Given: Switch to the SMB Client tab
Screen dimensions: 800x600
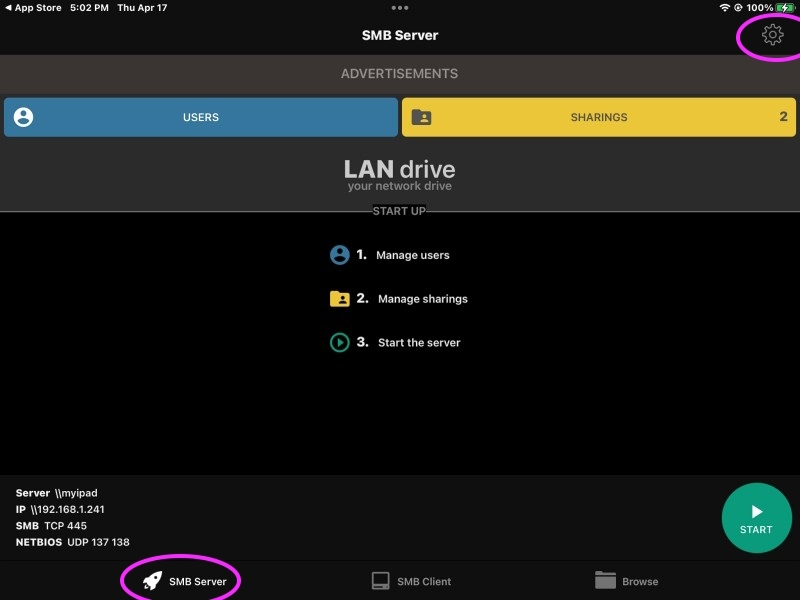Looking at the screenshot, I should coord(411,581).
